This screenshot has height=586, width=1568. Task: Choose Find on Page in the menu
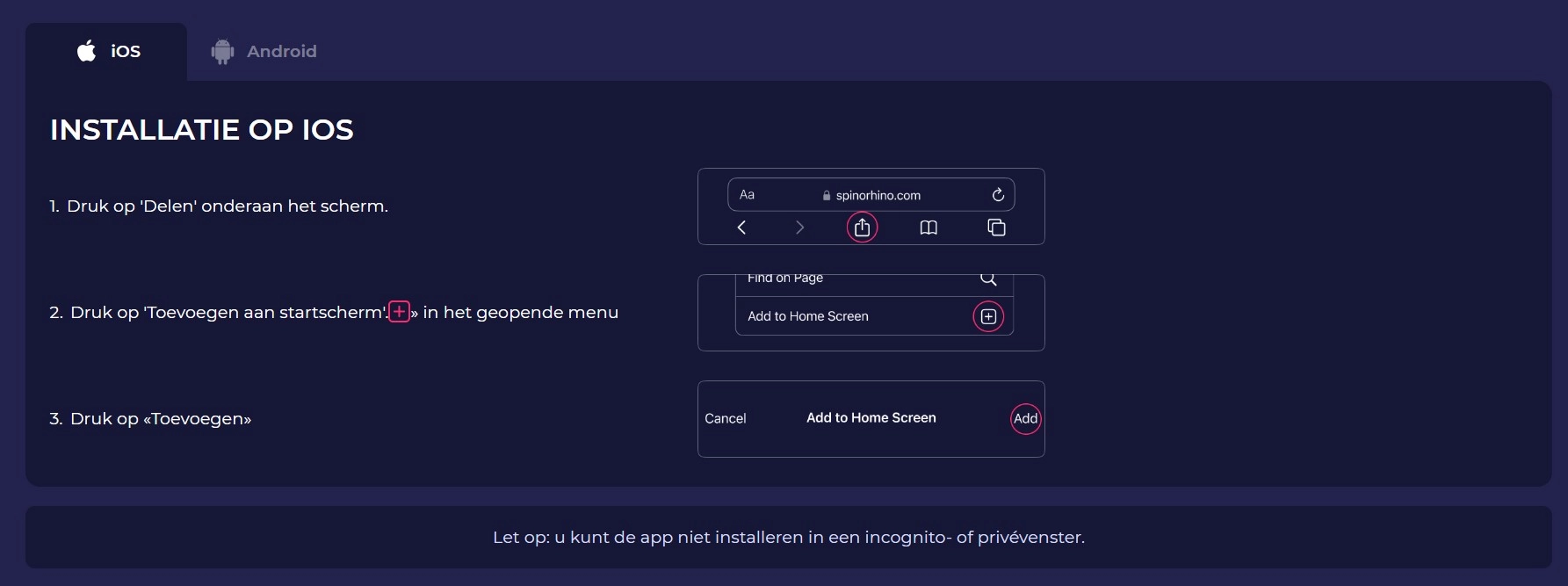[x=784, y=279]
